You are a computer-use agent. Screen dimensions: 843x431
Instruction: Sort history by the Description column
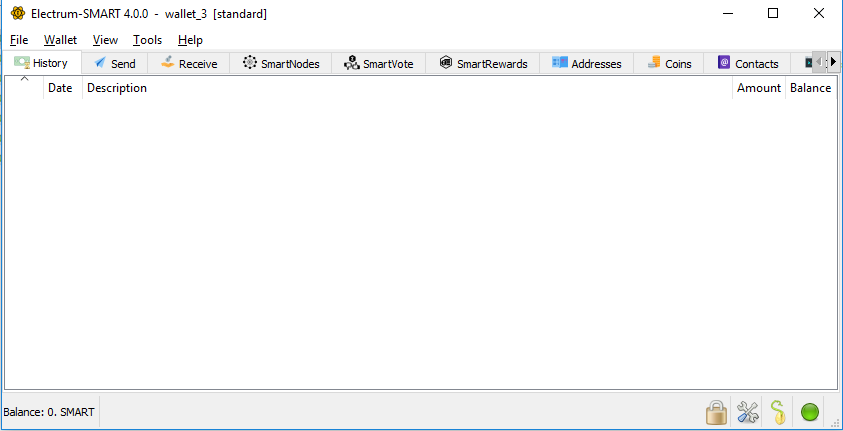[407, 88]
